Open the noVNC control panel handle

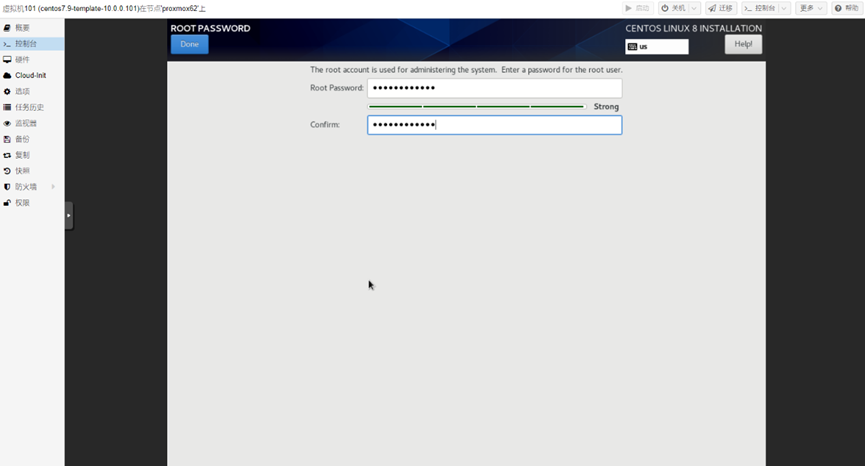pyautogui.click(x=69, y=216)
